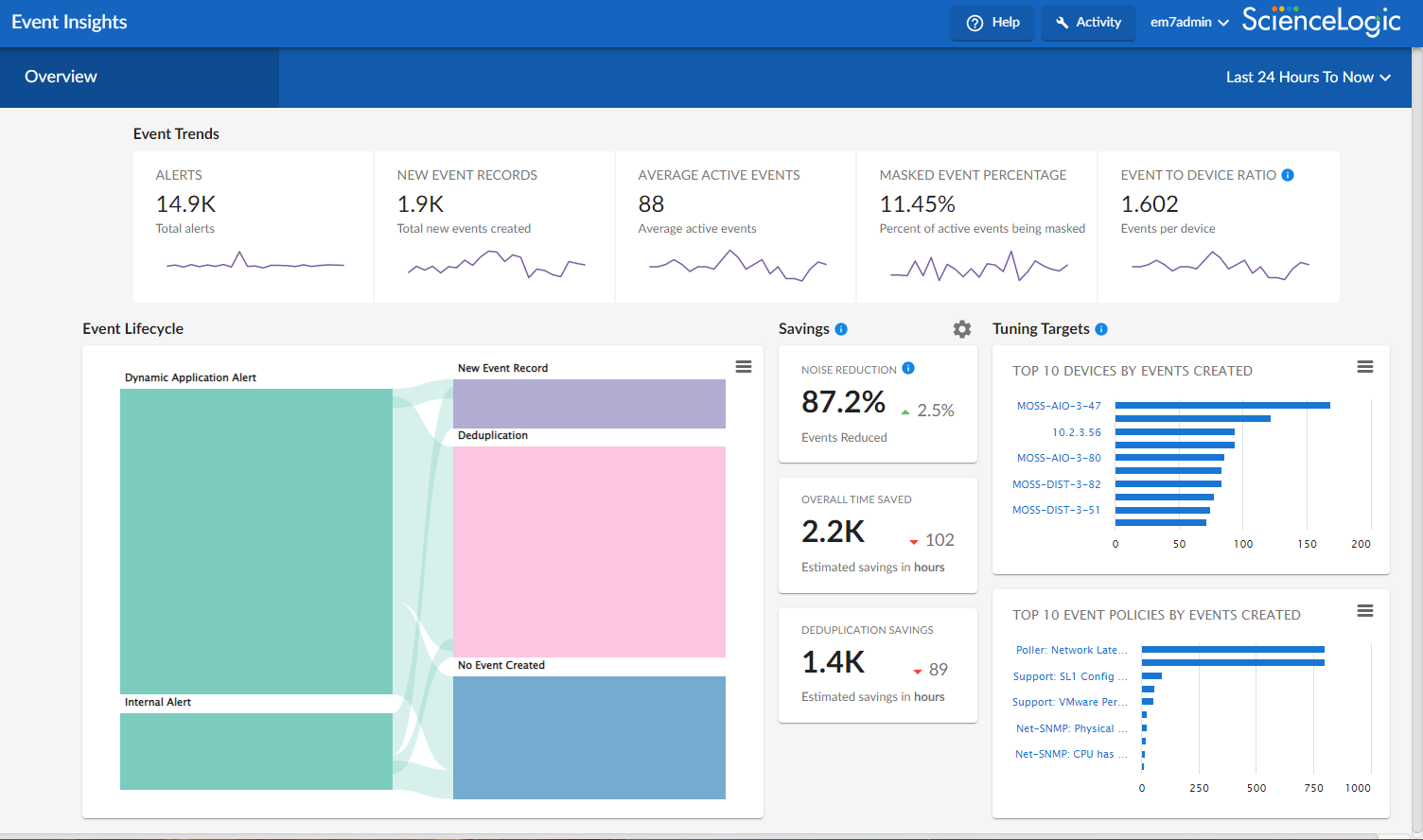Click the Savings info icon
Viewport: 1423px width, 840px height.
(842, 328)
